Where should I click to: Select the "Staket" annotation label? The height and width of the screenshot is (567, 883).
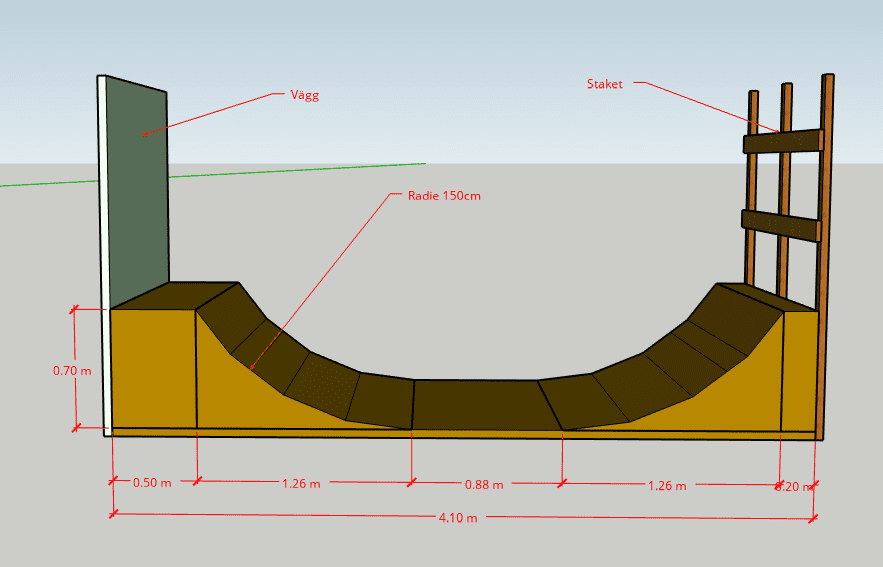pos(604,84)
